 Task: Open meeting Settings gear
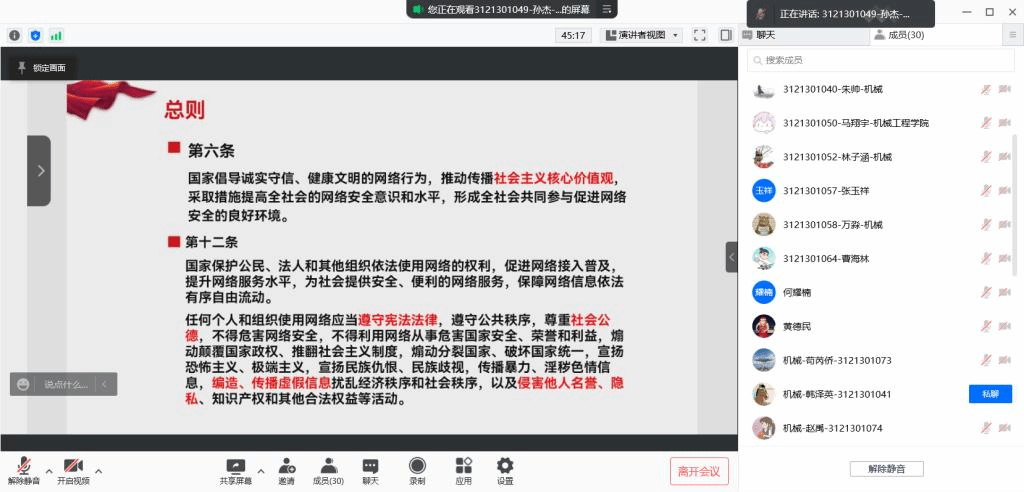505,467
